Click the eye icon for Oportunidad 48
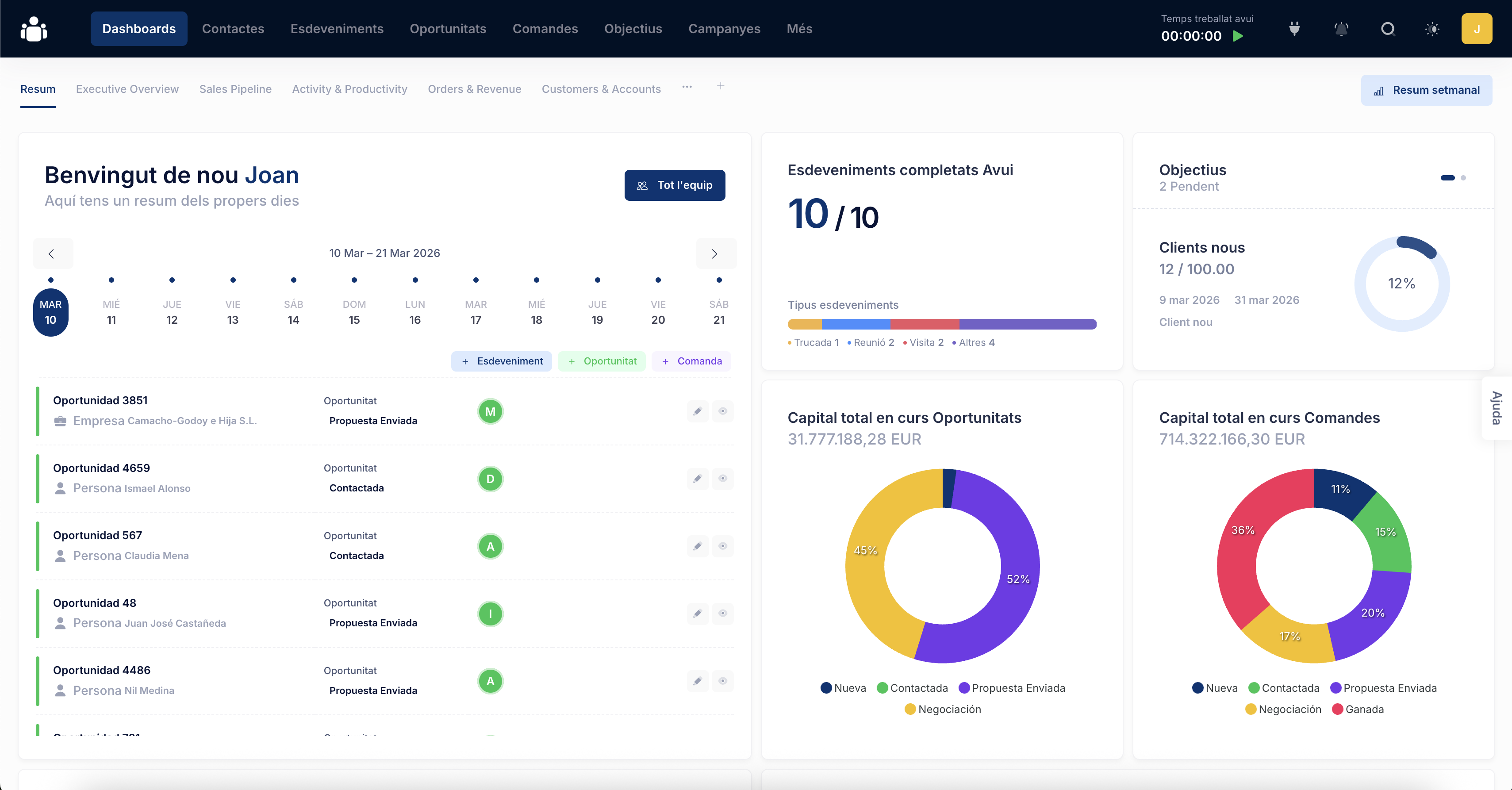The image size is (1512, 790). pos(722,614)
